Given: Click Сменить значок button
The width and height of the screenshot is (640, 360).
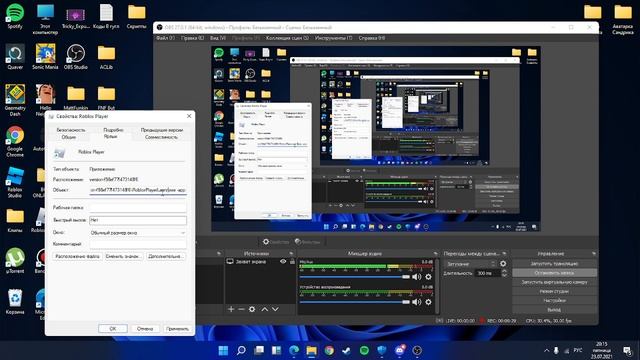Looking at the screenshot, I should (124, 256).
